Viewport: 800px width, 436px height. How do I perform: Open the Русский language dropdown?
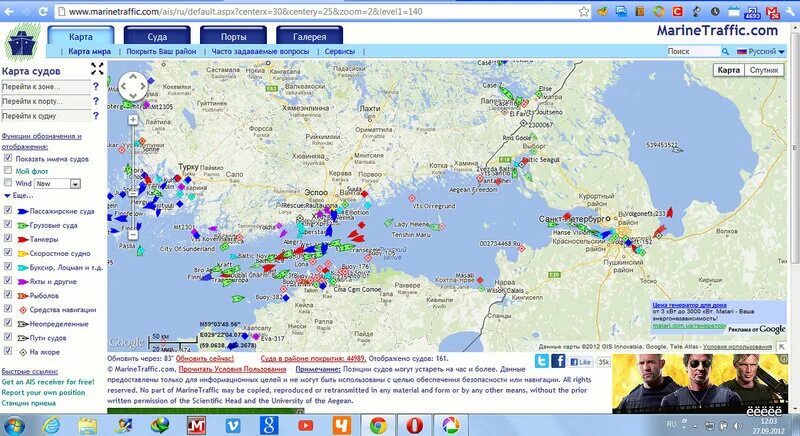pyautogui.click(x=760, y=52)
